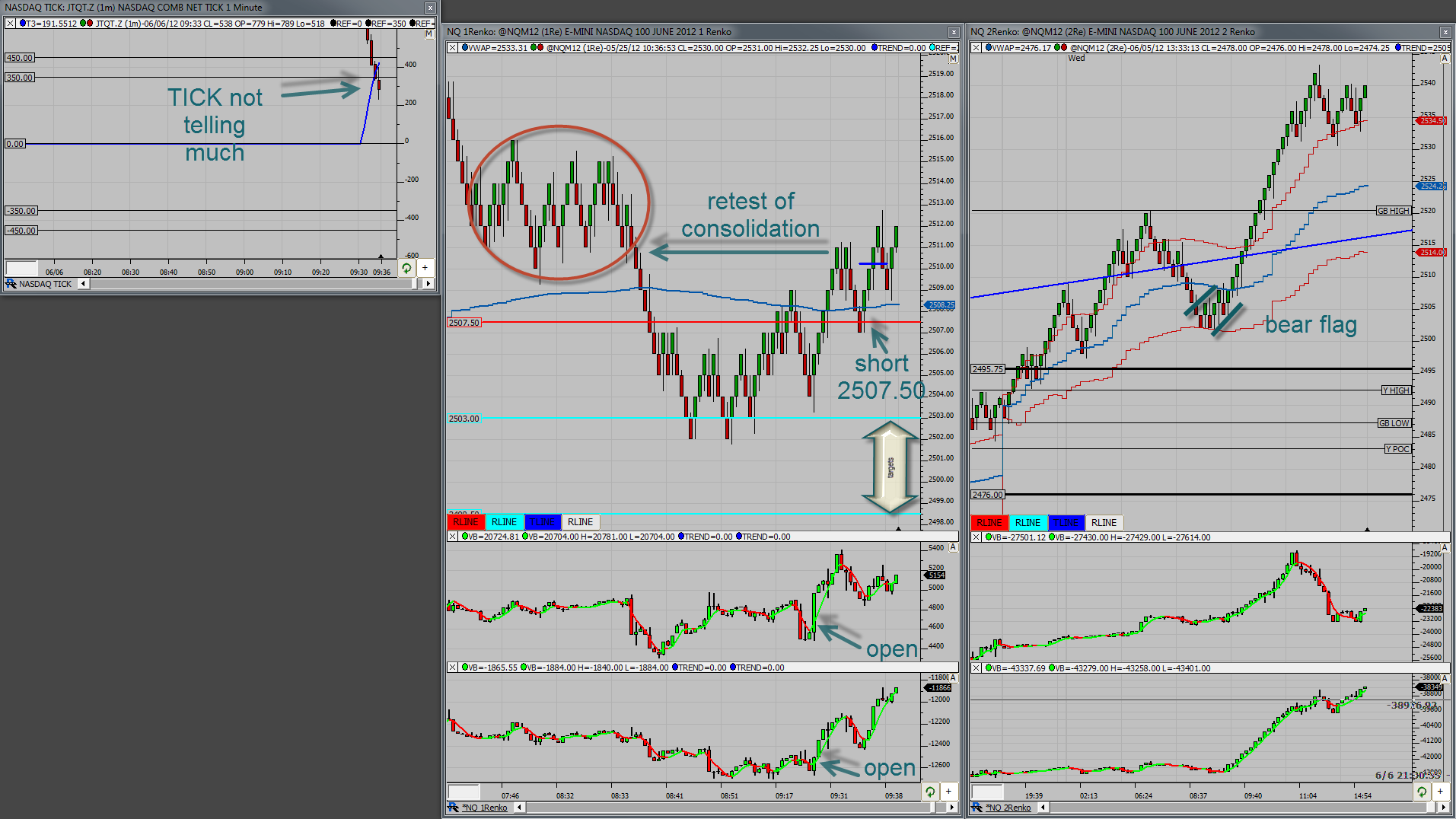Close the VWAP=2476.17 price pane in NQ 2Renko

tap(976, 48)
